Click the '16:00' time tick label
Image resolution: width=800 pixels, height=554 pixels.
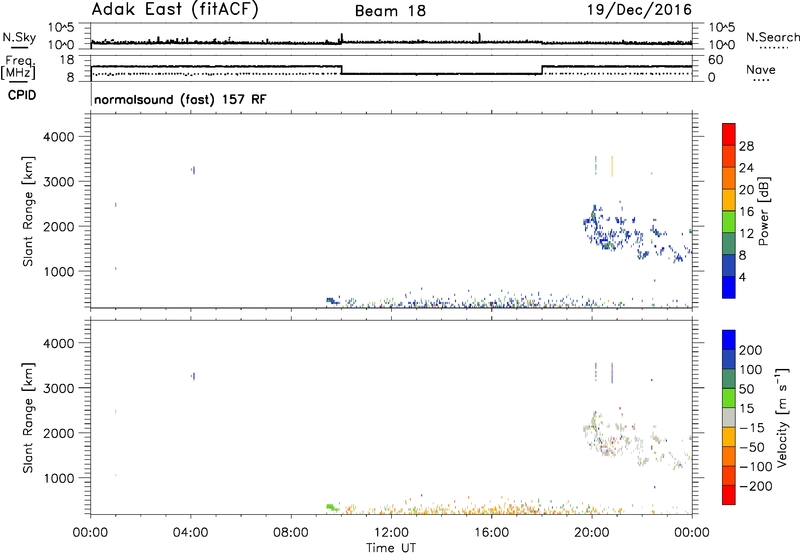point(491,533)
